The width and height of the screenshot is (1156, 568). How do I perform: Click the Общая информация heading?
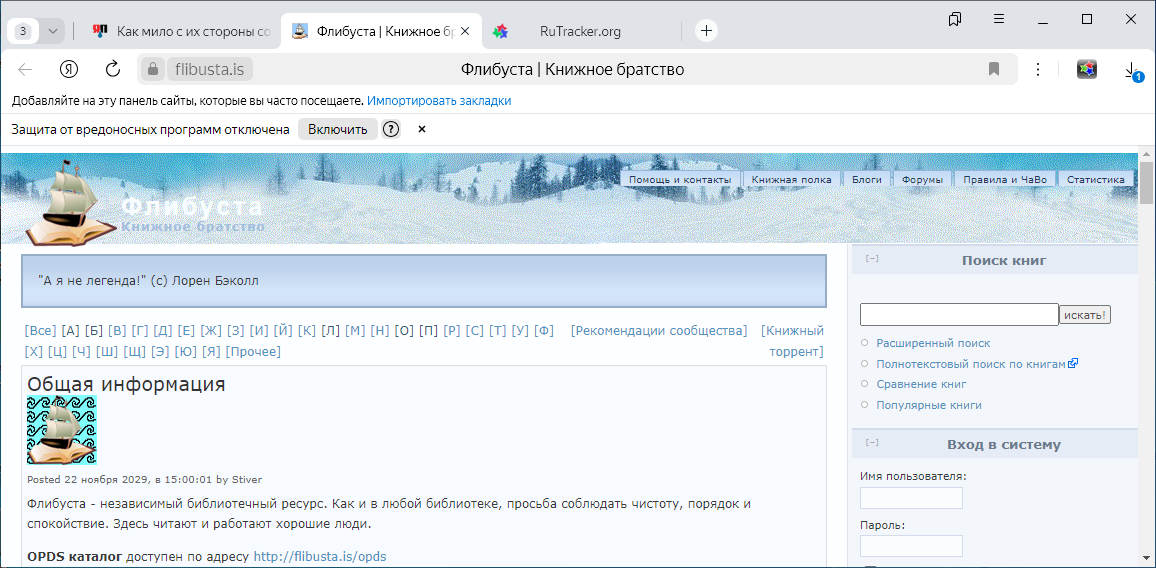pyautogui.click(x=126, y=384)
